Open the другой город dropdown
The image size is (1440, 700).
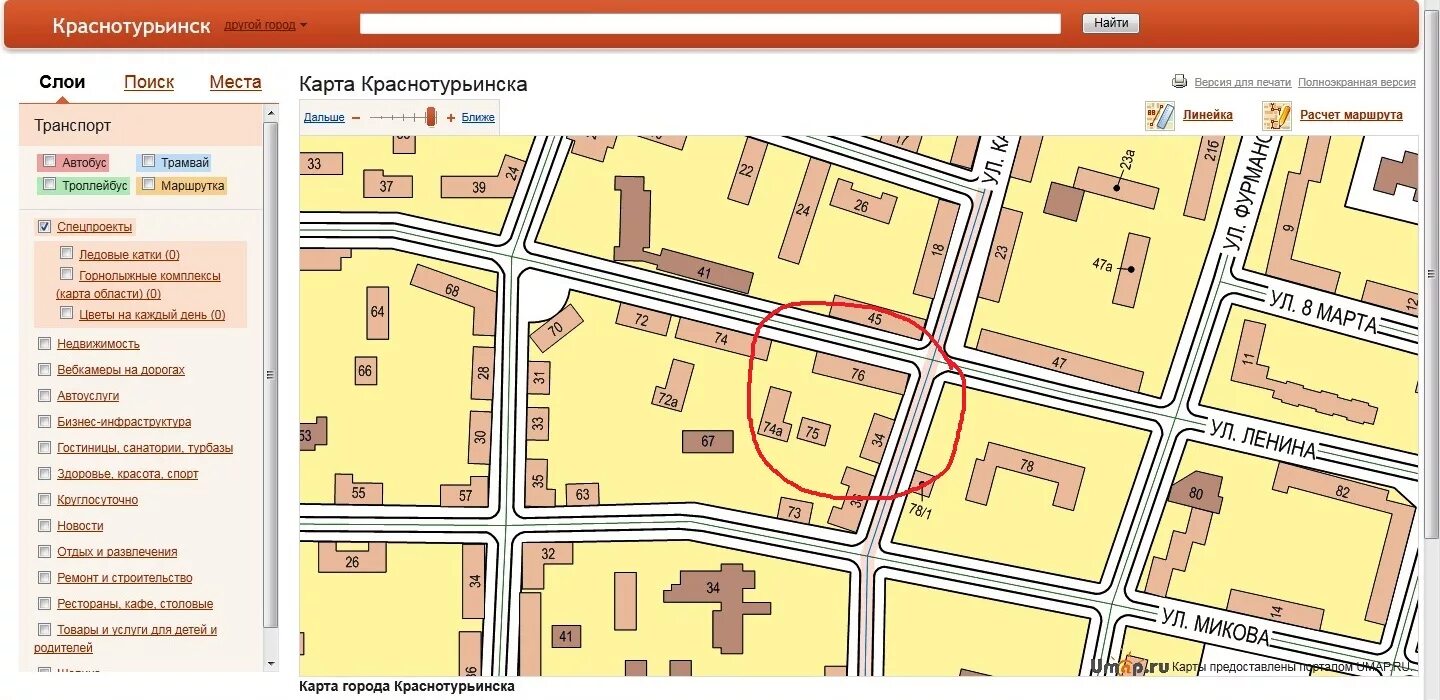(x=262, y=24)
